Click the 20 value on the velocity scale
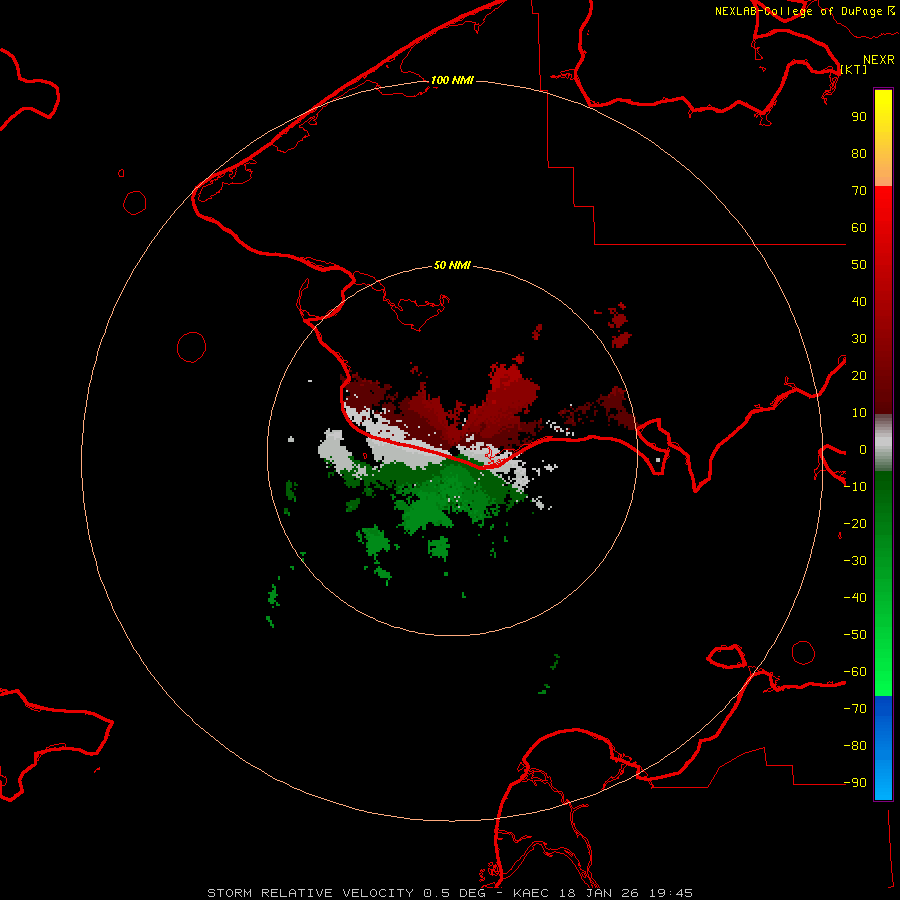900x900 pixels. tap(859, 375)
